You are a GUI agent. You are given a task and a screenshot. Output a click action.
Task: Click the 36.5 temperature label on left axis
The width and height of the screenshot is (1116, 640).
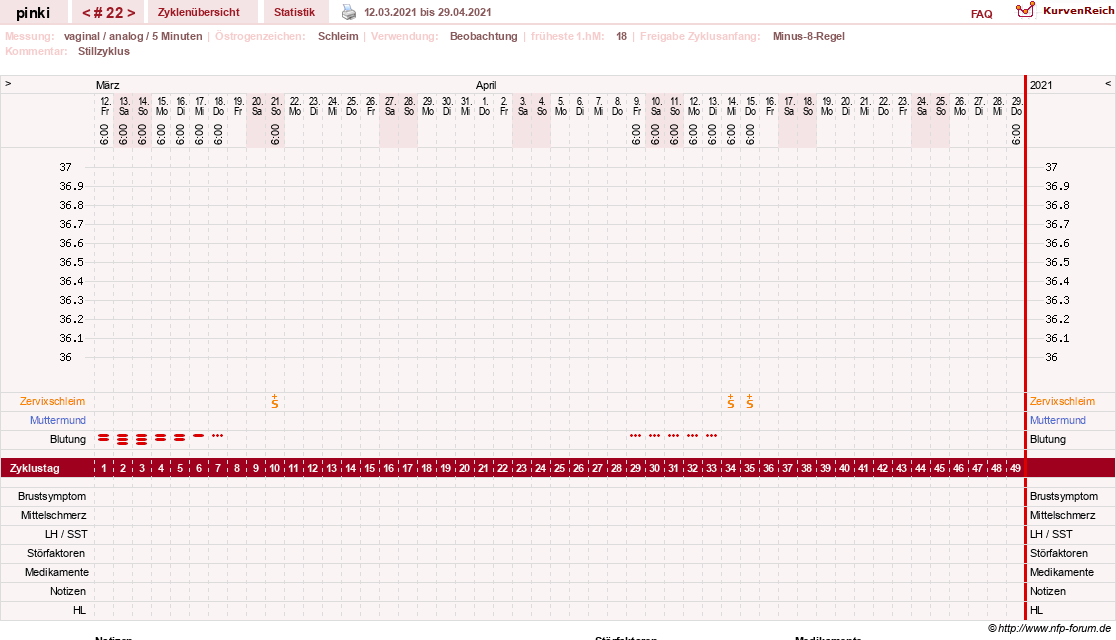(x=71, y=262)
